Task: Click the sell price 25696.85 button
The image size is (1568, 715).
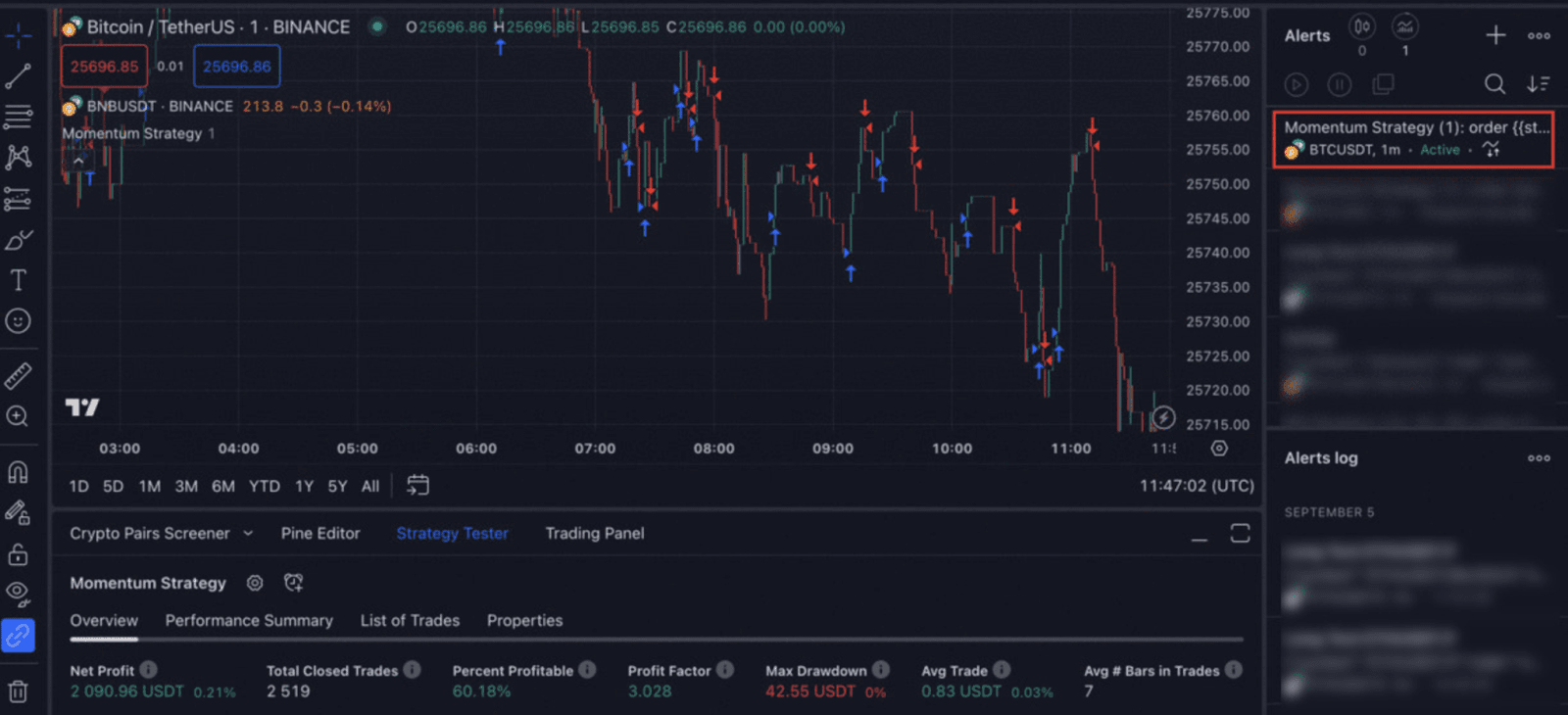Action: (x=104, y=67)
